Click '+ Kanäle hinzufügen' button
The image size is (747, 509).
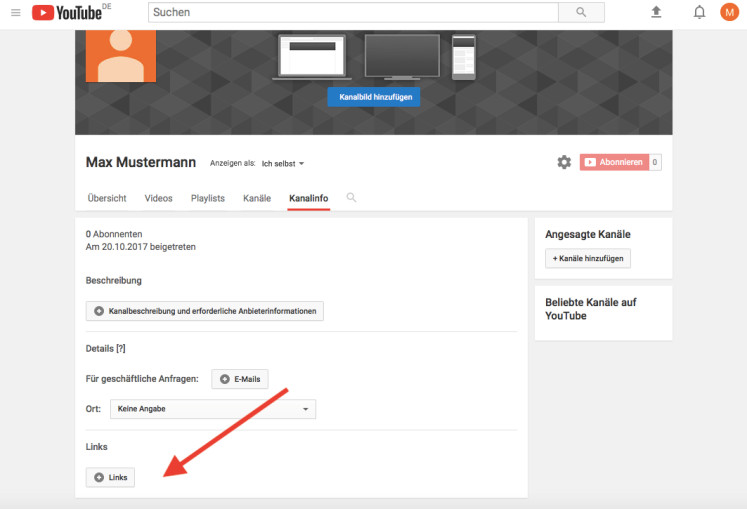tap(588, 258)
